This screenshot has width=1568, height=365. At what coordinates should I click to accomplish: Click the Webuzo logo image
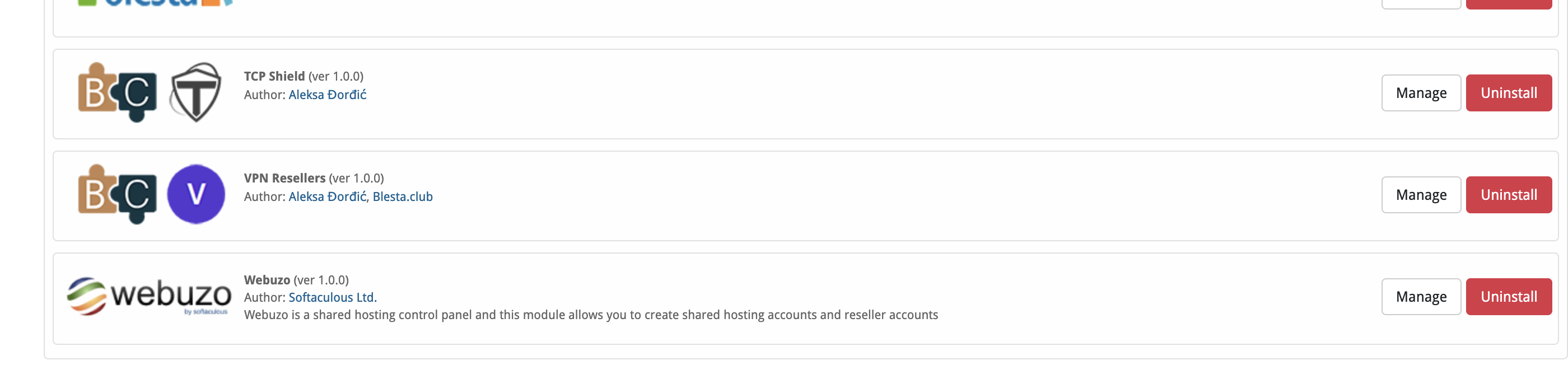tap(149, 296)
